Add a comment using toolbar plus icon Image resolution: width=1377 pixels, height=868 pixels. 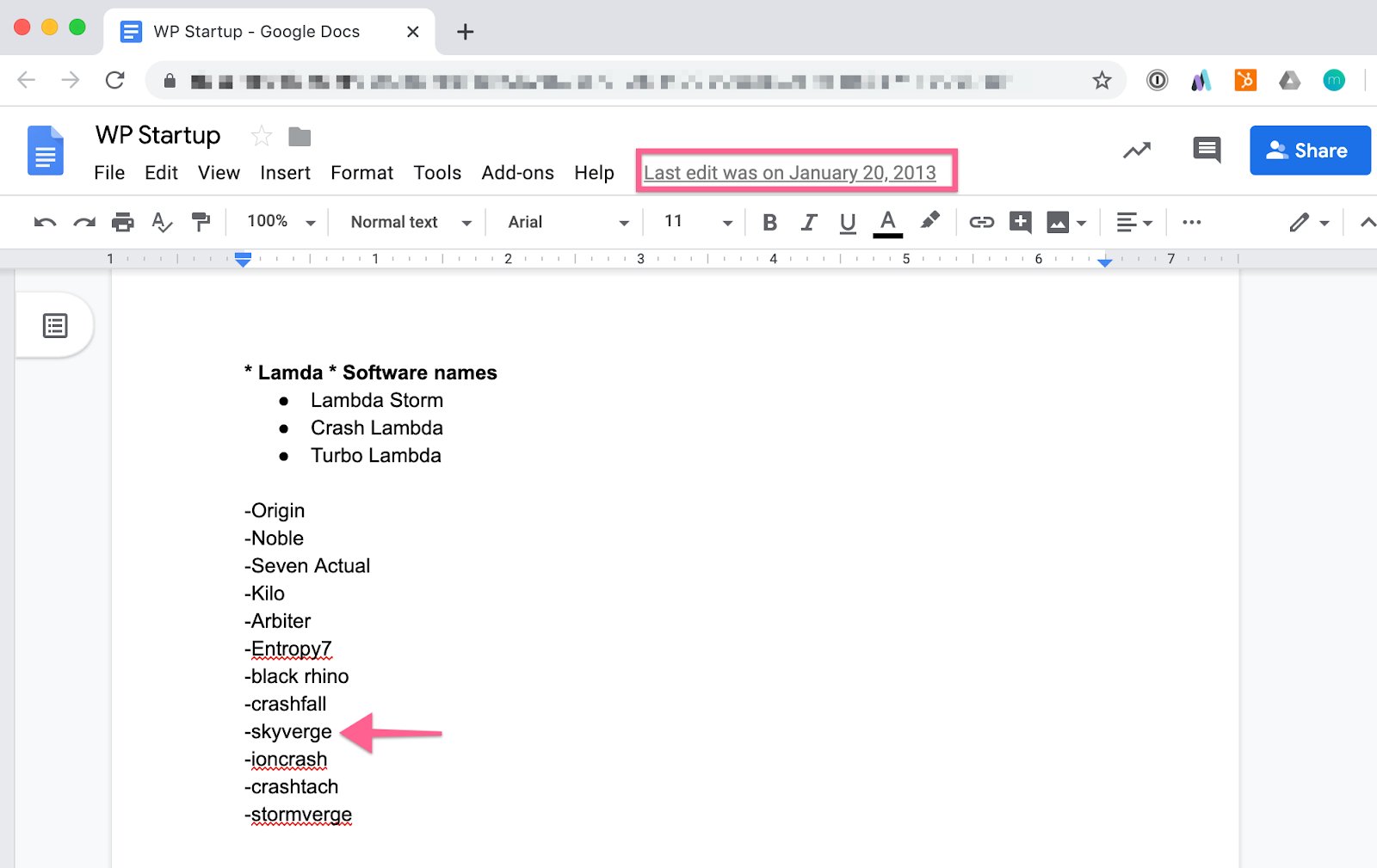(x=1021, y=223)
